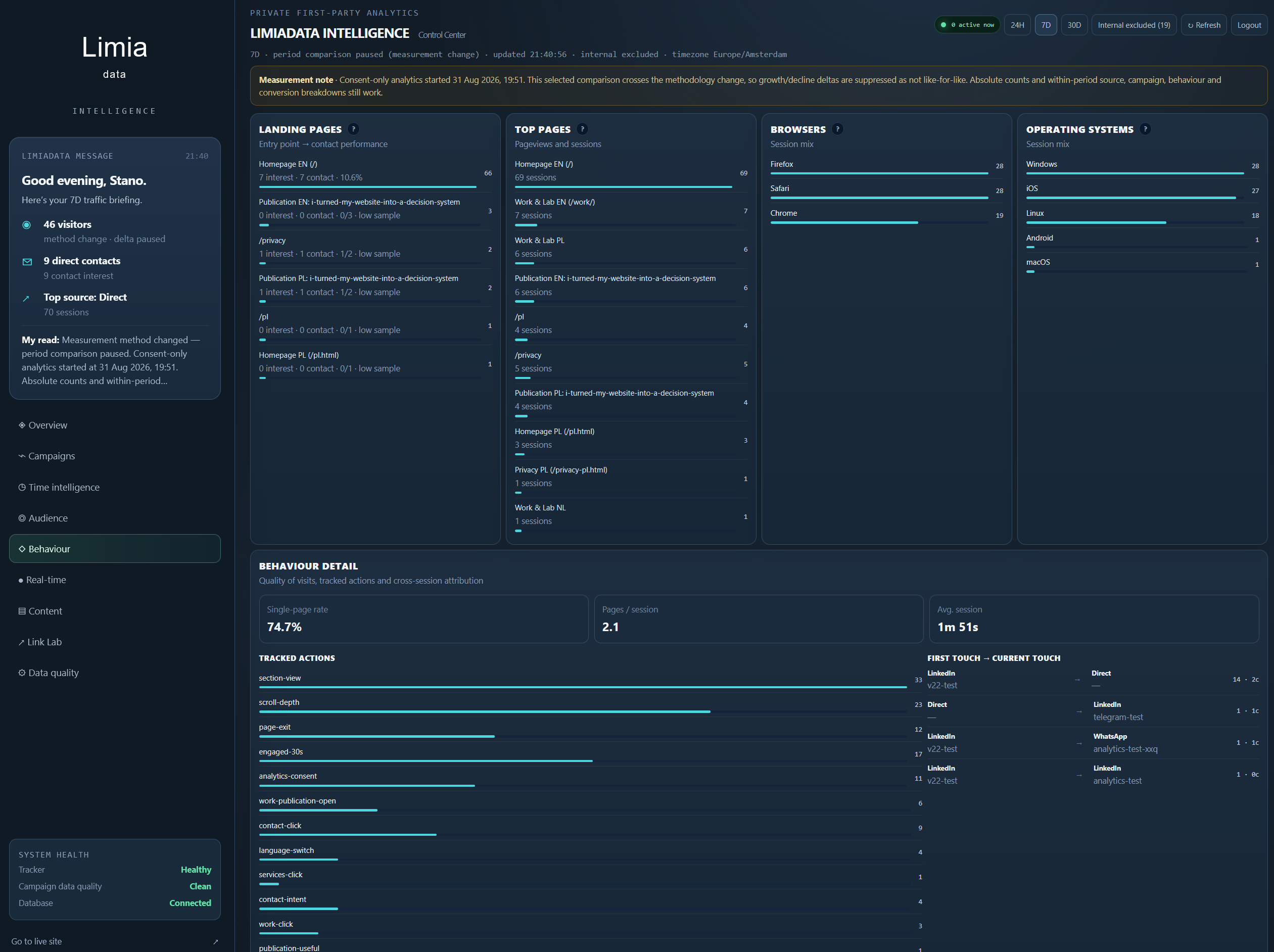Log out of the control center
Screen dimensions: 1274x952
click(1249, 25)
